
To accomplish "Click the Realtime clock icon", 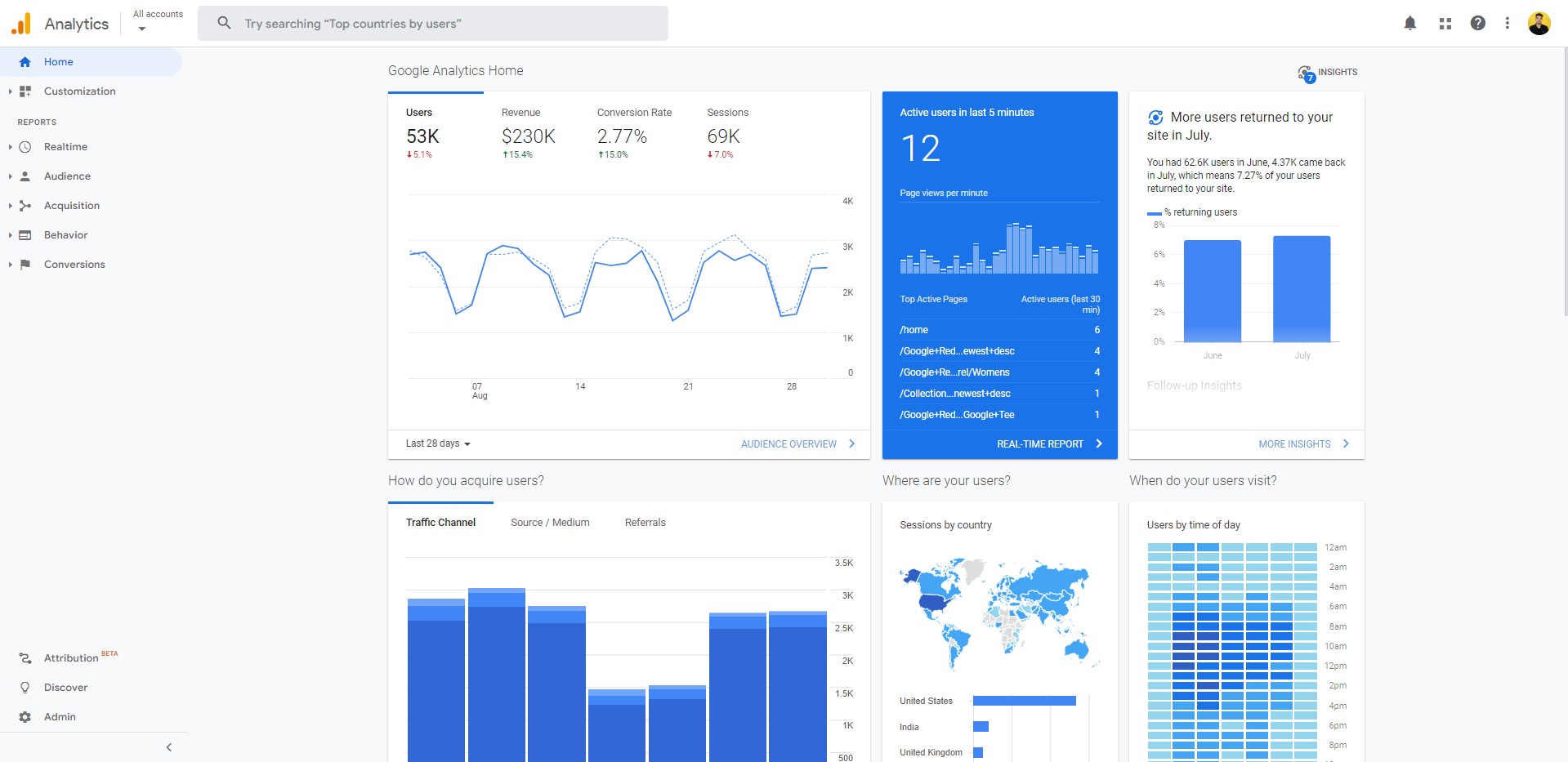I will click(x=25, y=147).
